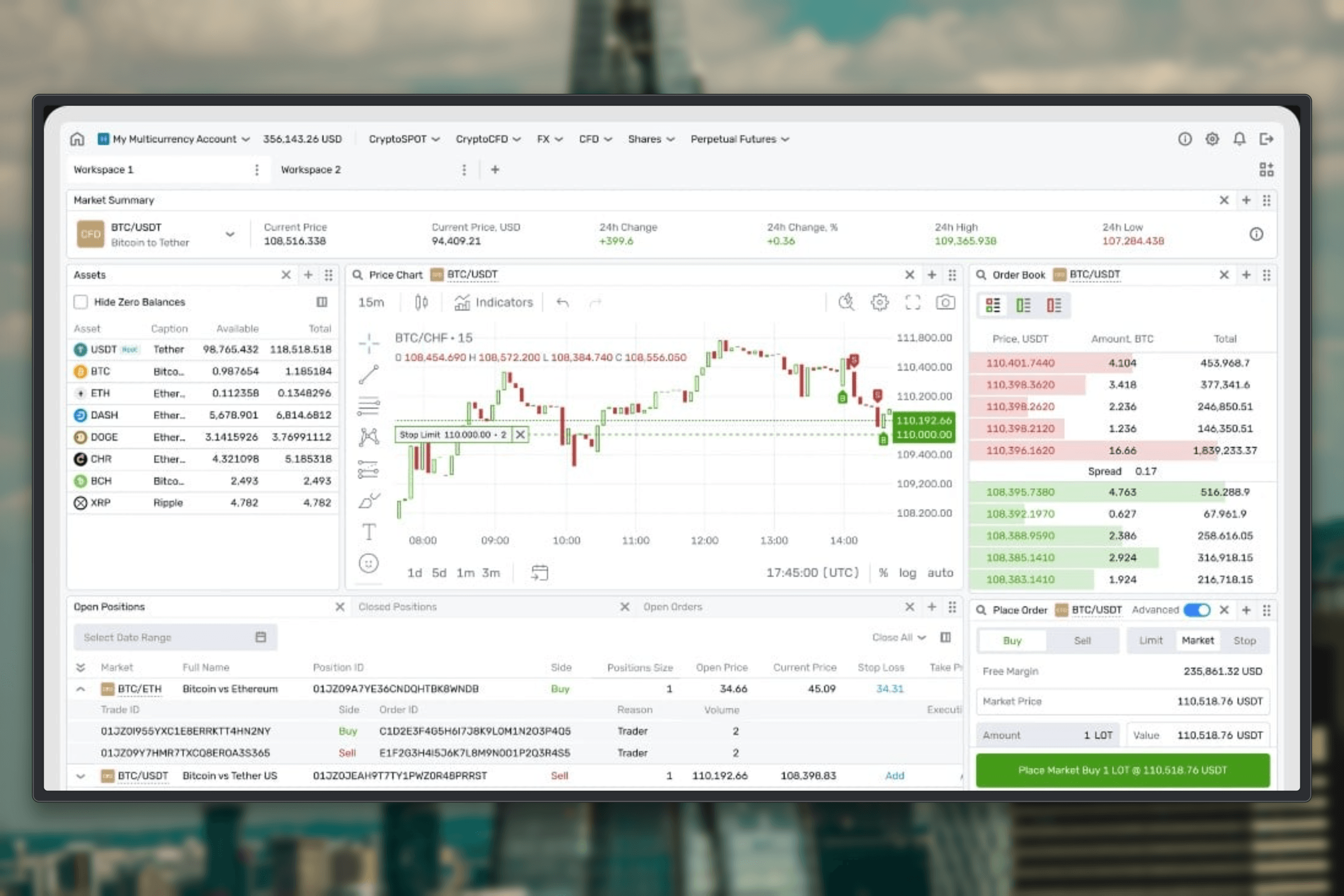This screenshot has width=1344, height=896.
Task: Choose Limit order type
Action: click(1150, 640)
